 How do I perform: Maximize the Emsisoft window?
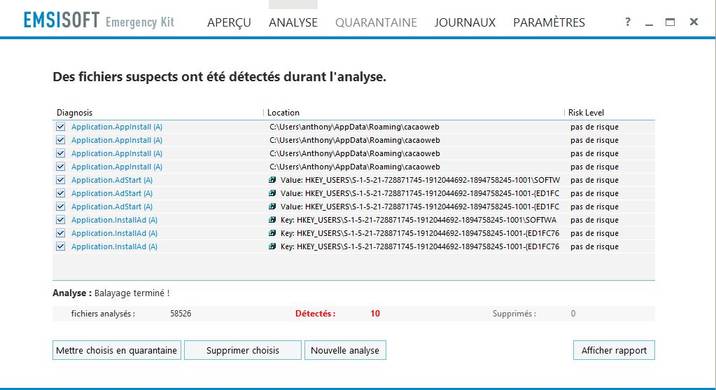click(670, 22)
